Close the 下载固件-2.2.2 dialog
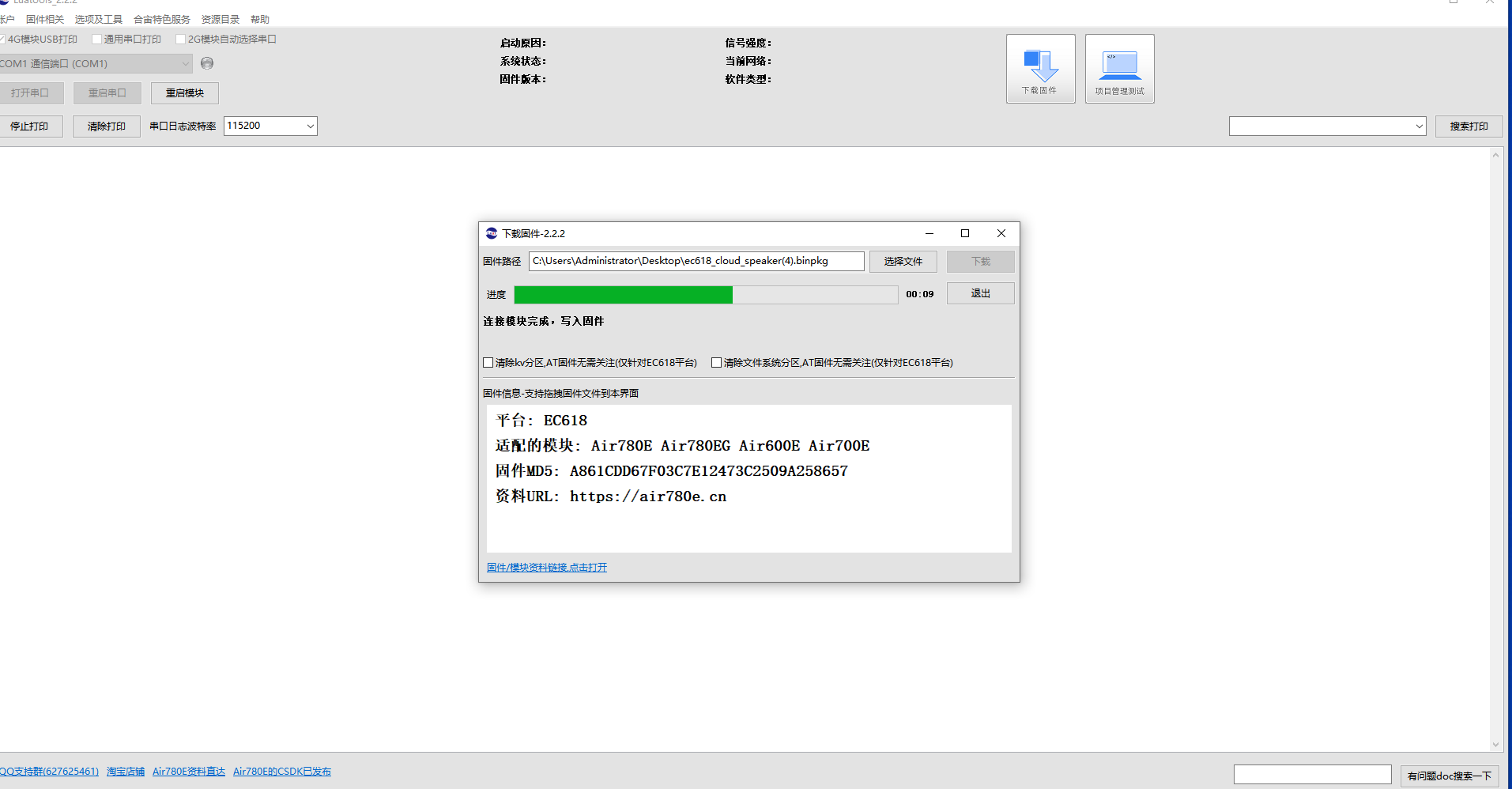This screenshot has height=789, width=1512. click(x=1001, y=233)
